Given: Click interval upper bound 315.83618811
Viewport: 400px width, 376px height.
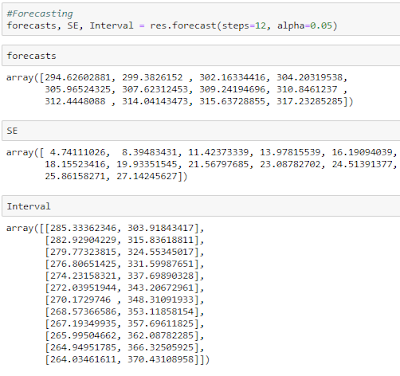Looking at the screenshot, I should coord(160,240).
